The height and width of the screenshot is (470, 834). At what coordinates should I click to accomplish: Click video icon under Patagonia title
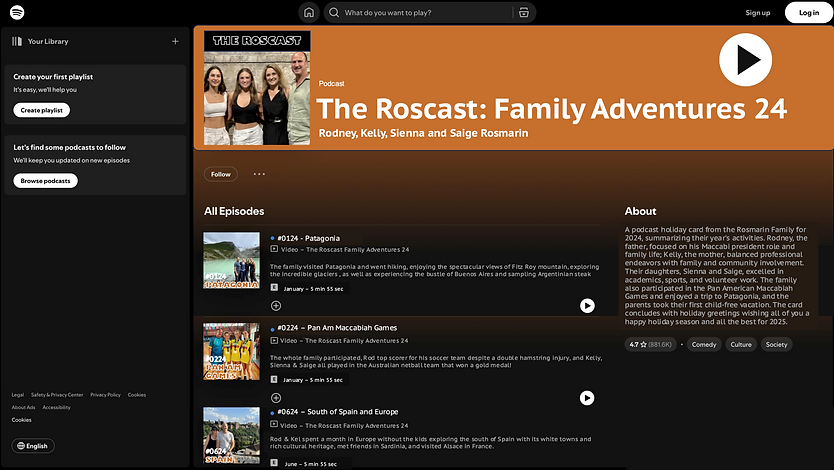click(274, 249)
